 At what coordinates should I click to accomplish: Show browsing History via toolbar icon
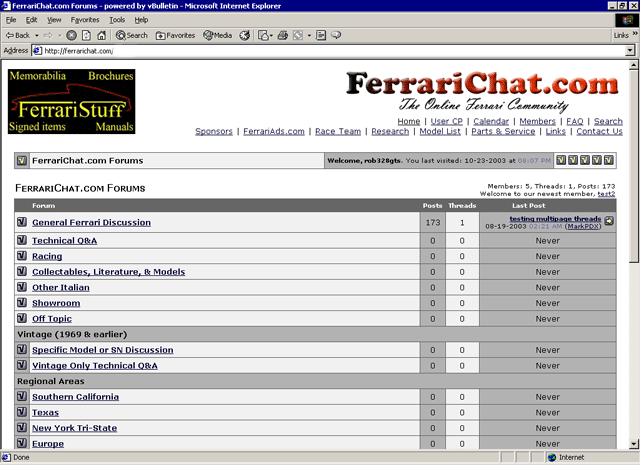coord(244,36)
